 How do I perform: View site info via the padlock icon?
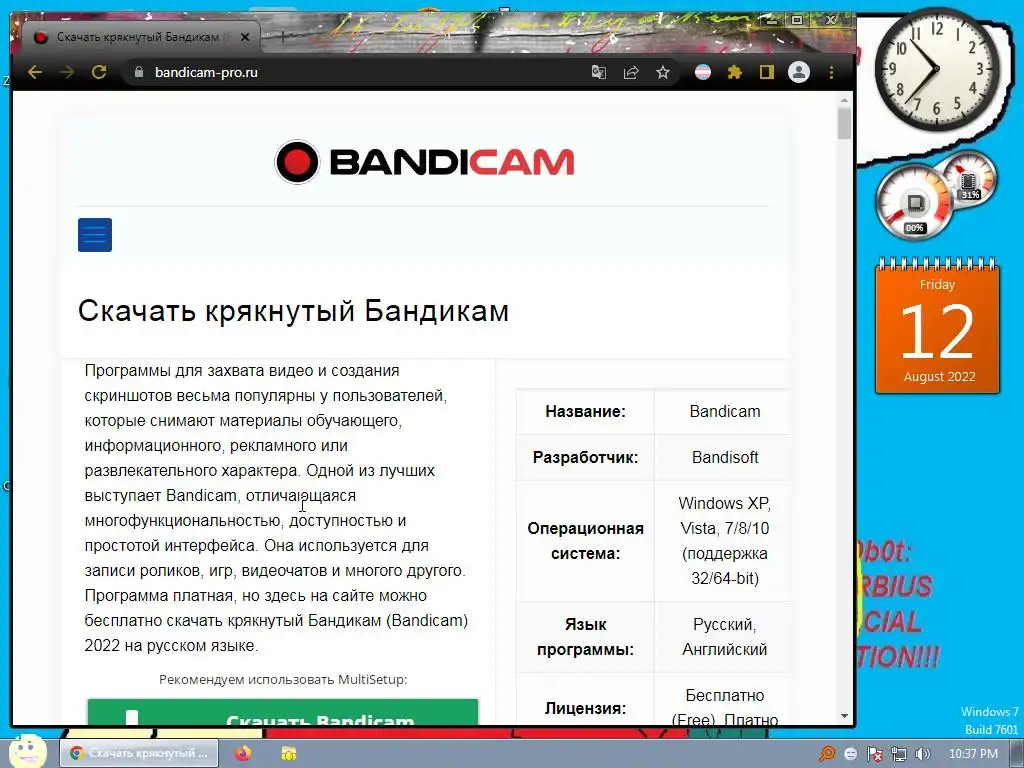click(x=138, y=72)
